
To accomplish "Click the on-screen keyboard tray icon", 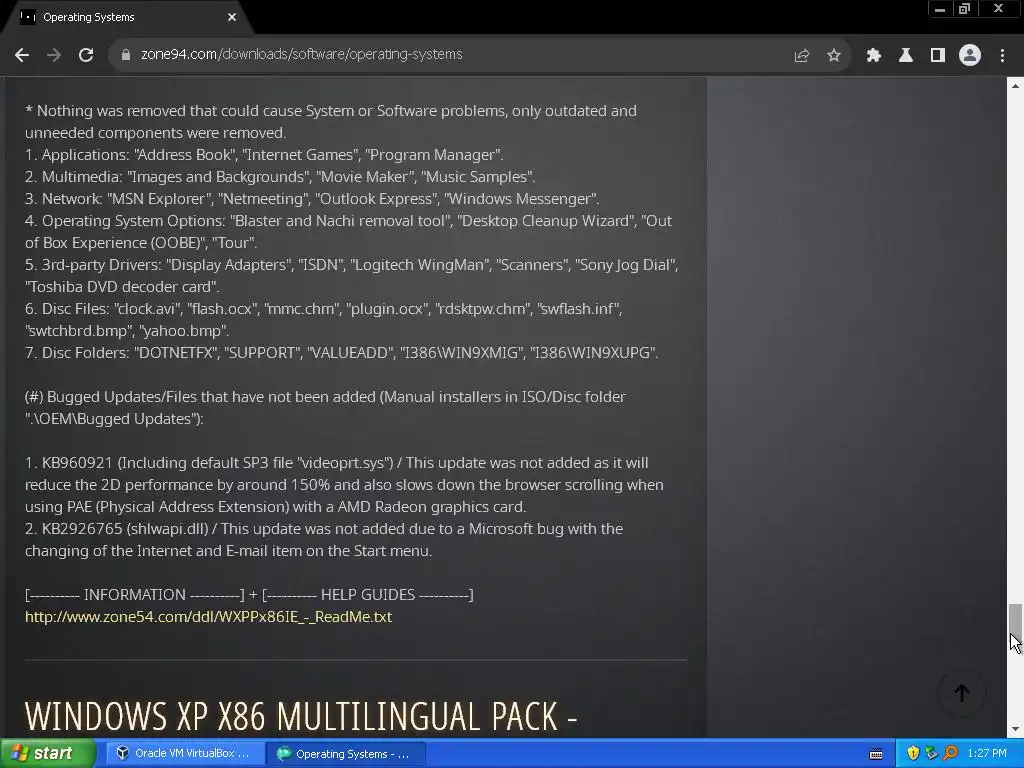I will [876, 754].
